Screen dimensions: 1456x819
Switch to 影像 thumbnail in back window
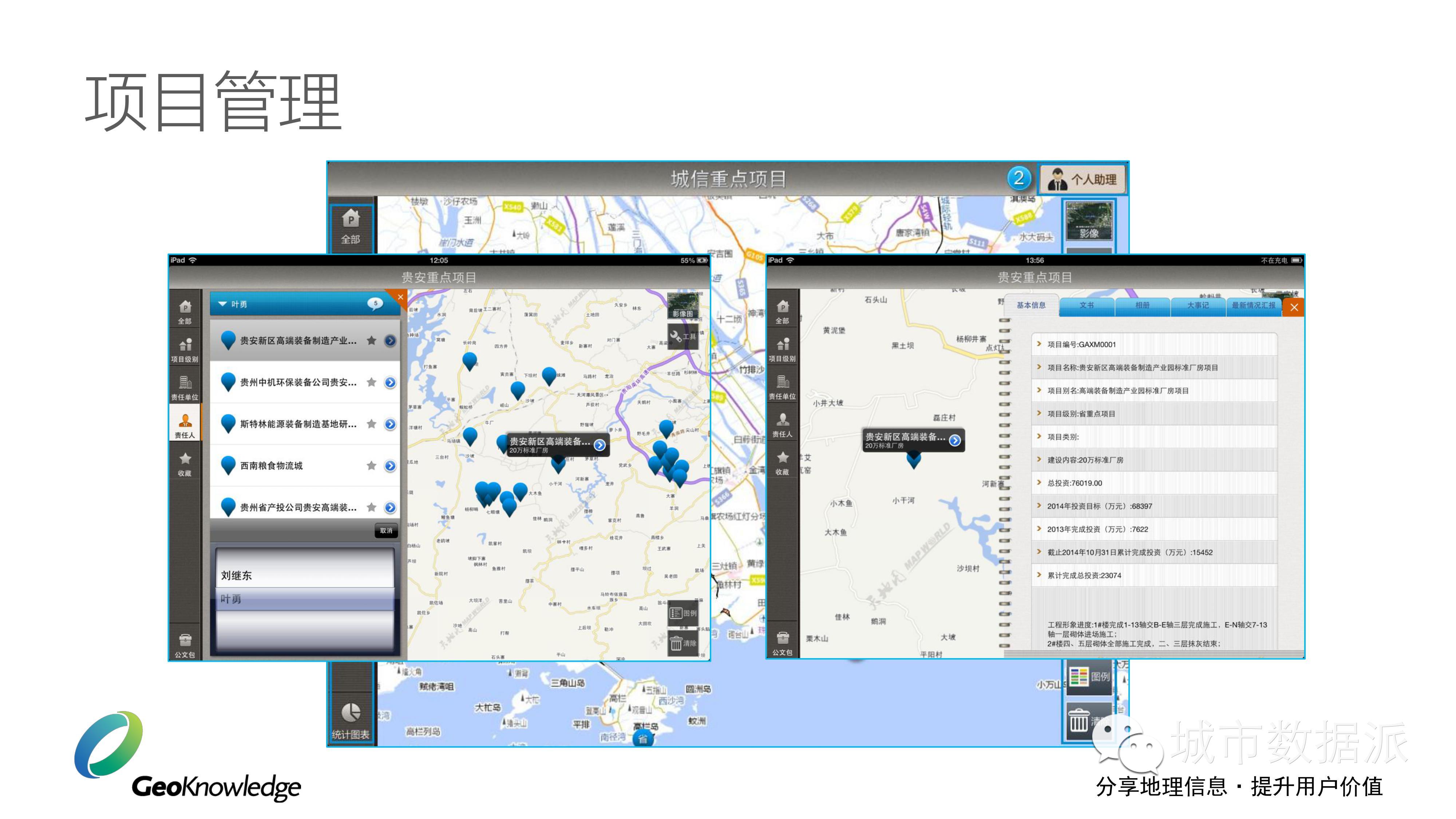(x=1089, y=221)
